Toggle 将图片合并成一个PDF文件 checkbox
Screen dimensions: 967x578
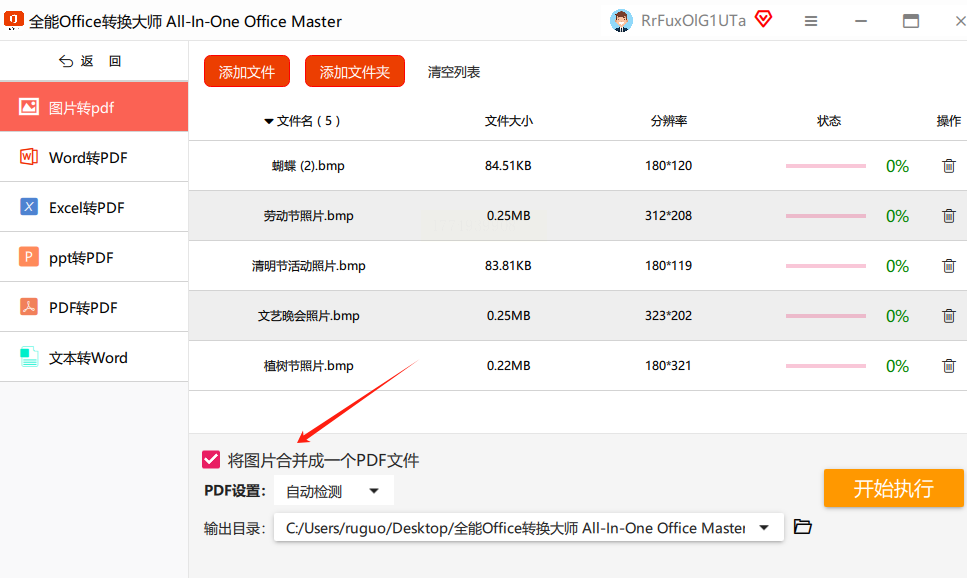pos(211,459)
